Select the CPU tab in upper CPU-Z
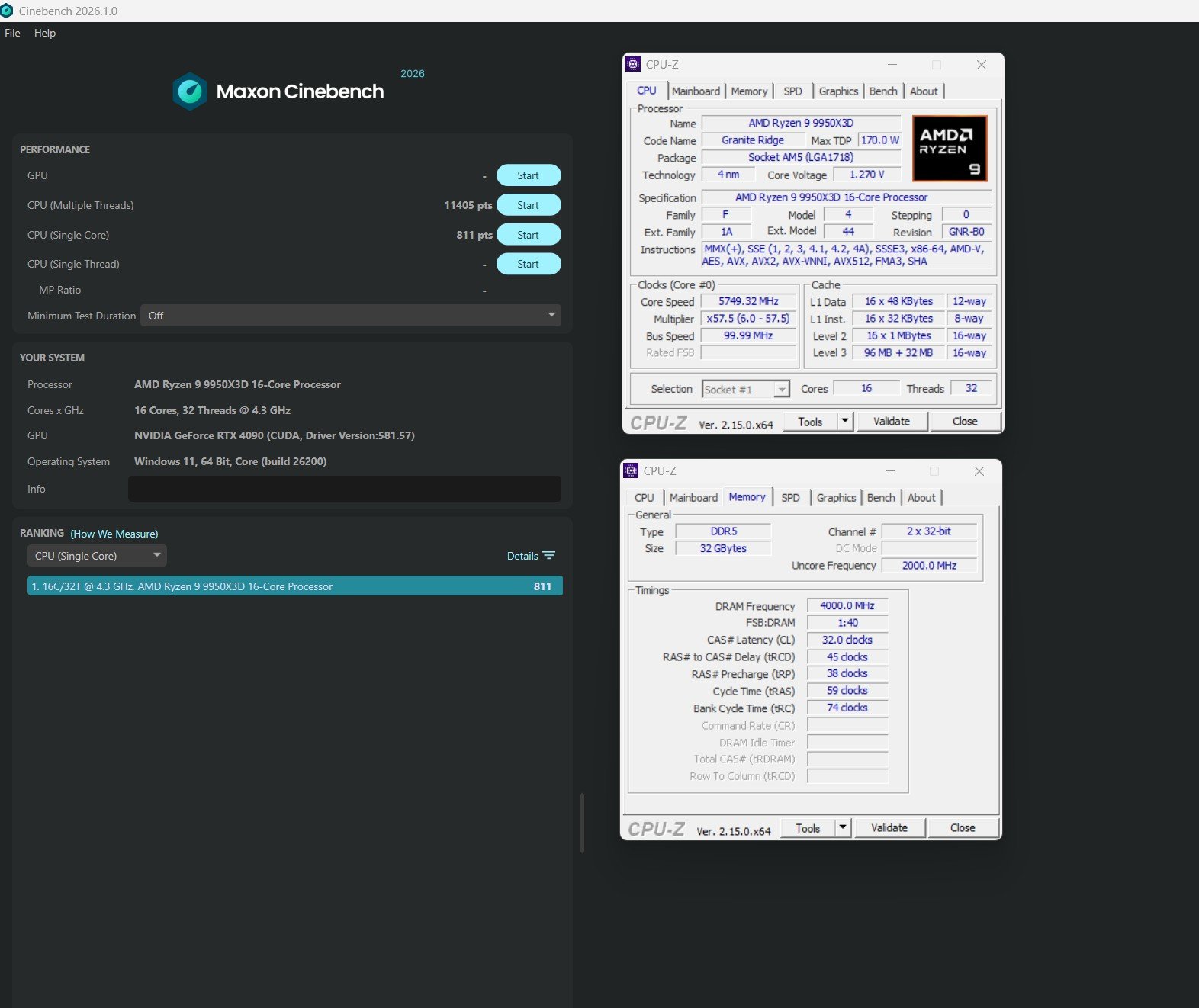Image resolution: width=1199 pixels, height=1008 pixels. click(x=646, y=90)
